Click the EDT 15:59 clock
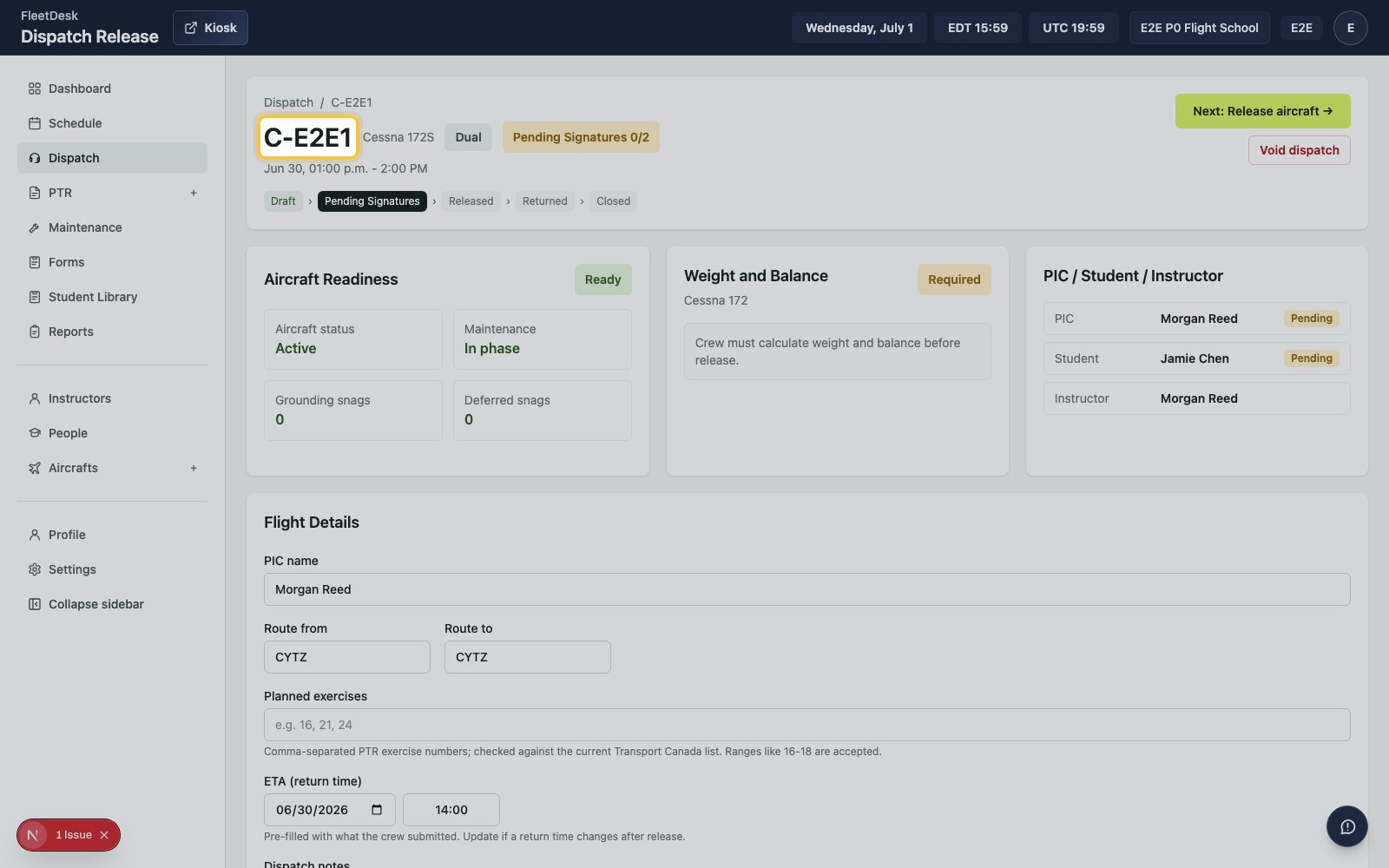The image size is (1389, 868). click(978, 28)
